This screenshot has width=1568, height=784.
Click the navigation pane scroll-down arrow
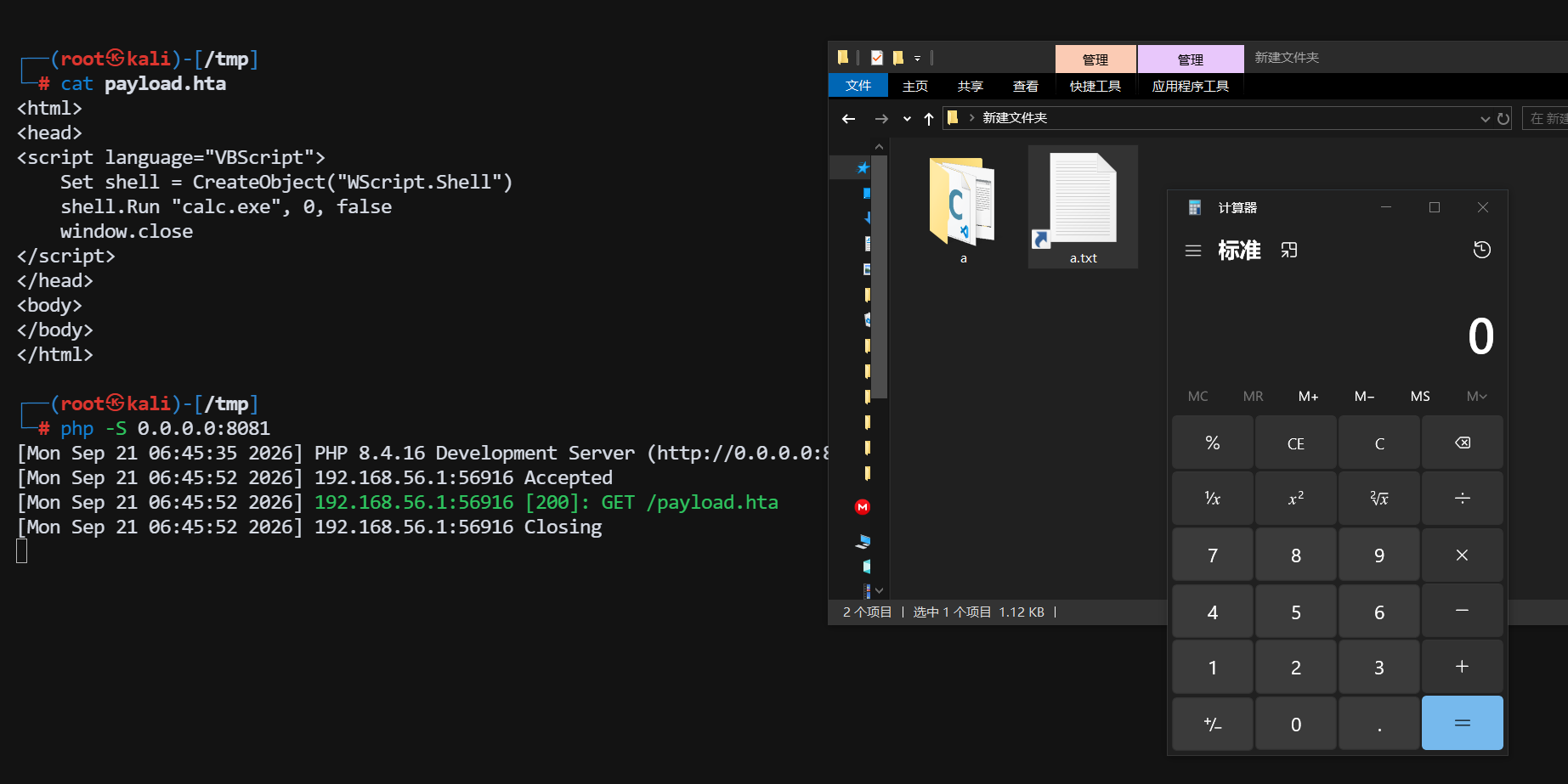pyautogui.click(x=880, y=590)
